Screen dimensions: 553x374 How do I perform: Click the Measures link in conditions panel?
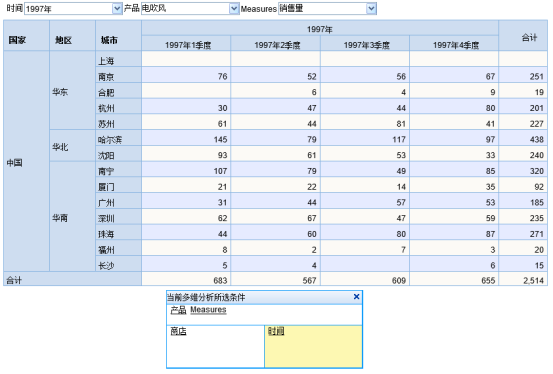pyautogui.click(x=208, y=310)
